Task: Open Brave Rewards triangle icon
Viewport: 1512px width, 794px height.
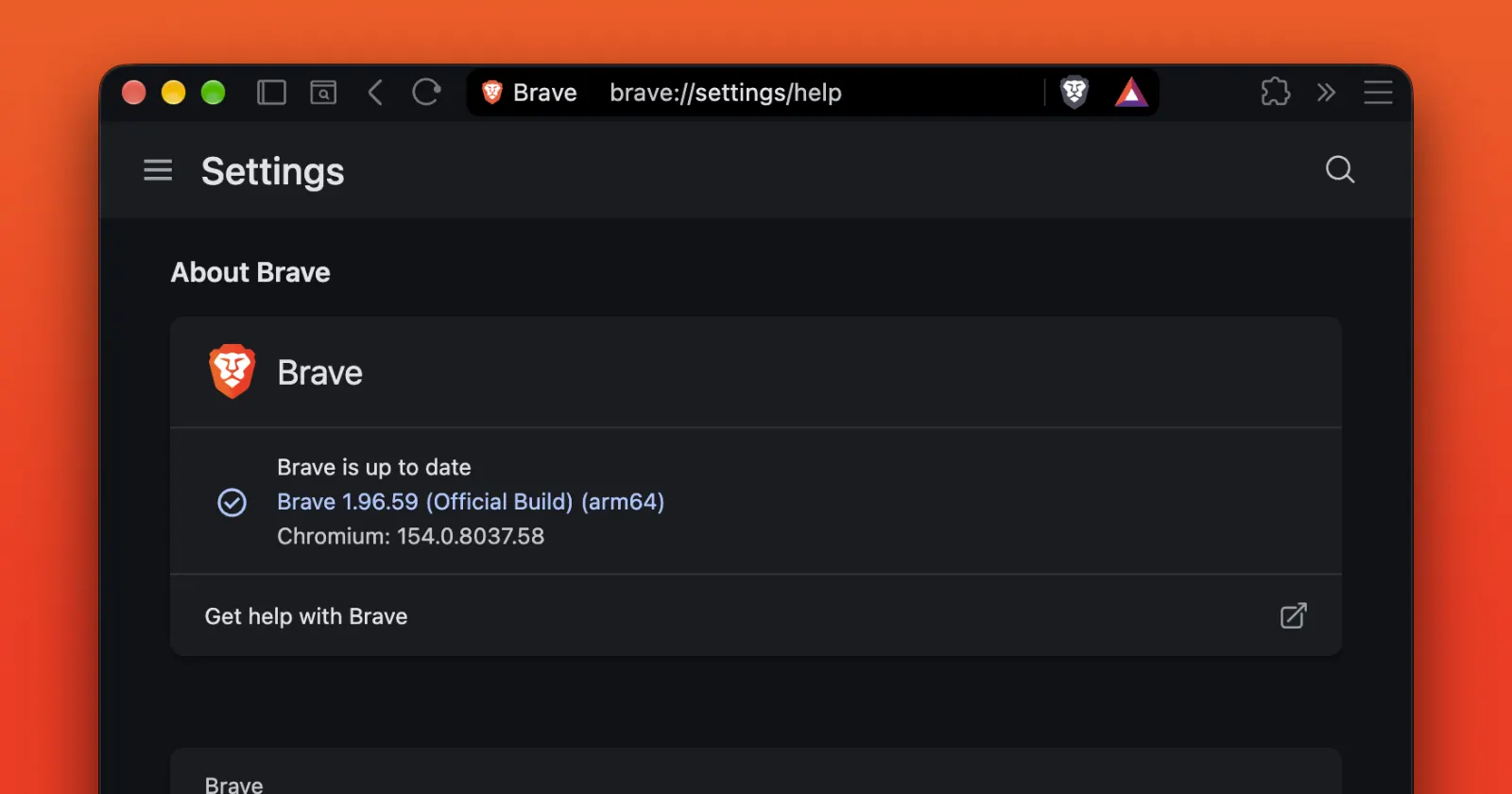Action: 1131,93
